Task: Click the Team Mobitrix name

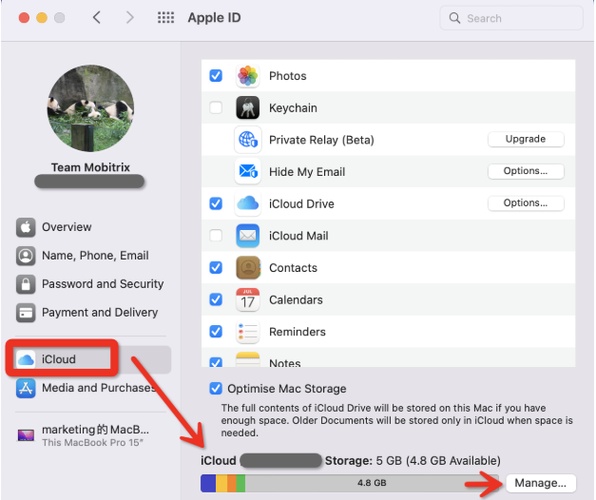Action: (90, 167)
